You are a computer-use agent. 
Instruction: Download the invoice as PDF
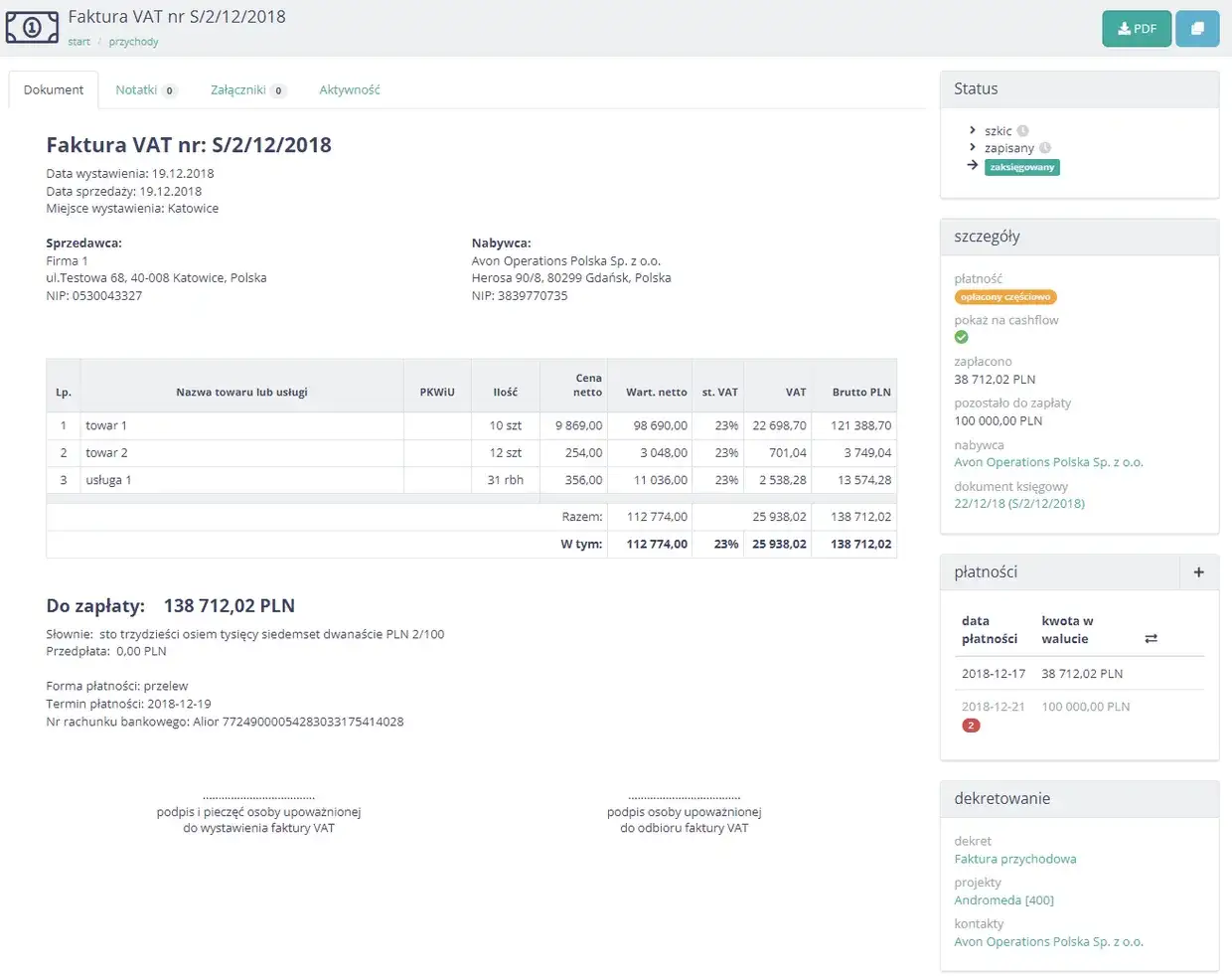pyautogui.click(x=1137, y=29)
